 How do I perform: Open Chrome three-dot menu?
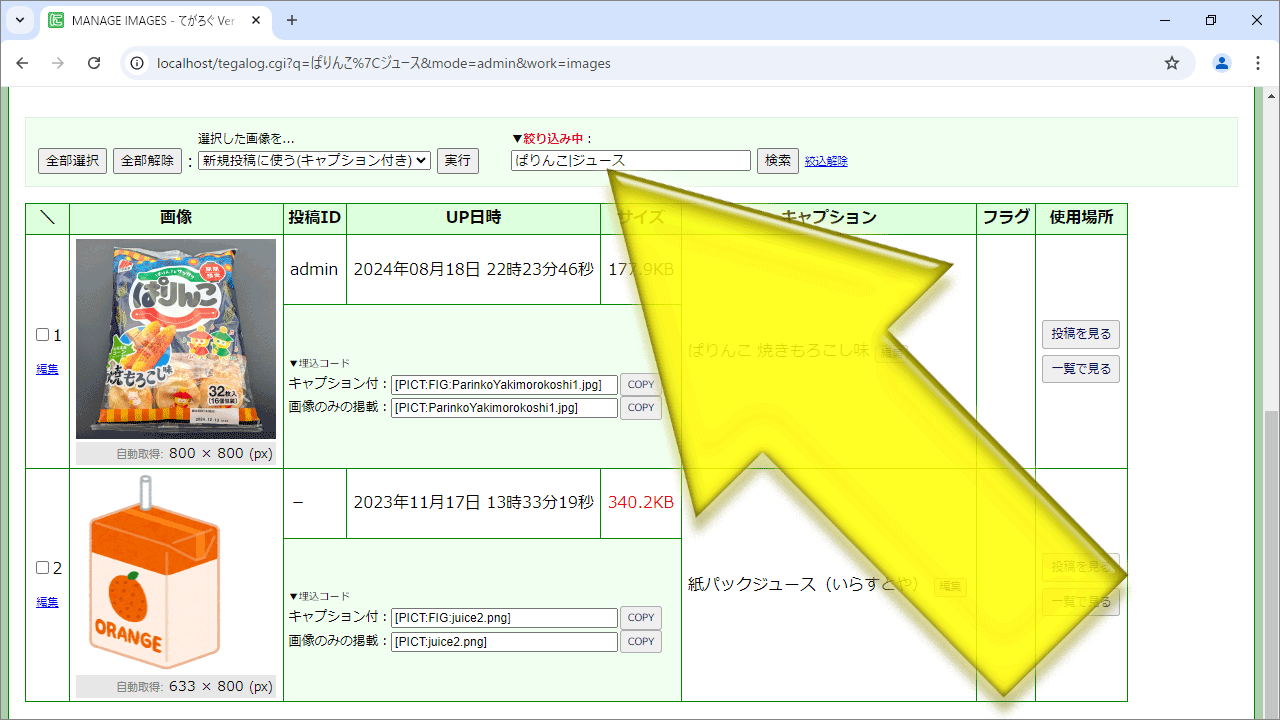(x=1258, y=63)
